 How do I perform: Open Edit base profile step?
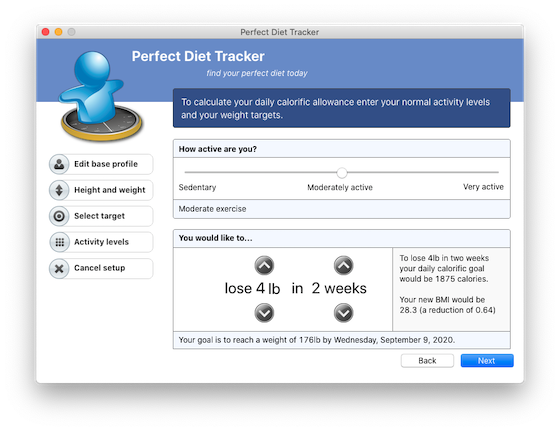point(101,164)
